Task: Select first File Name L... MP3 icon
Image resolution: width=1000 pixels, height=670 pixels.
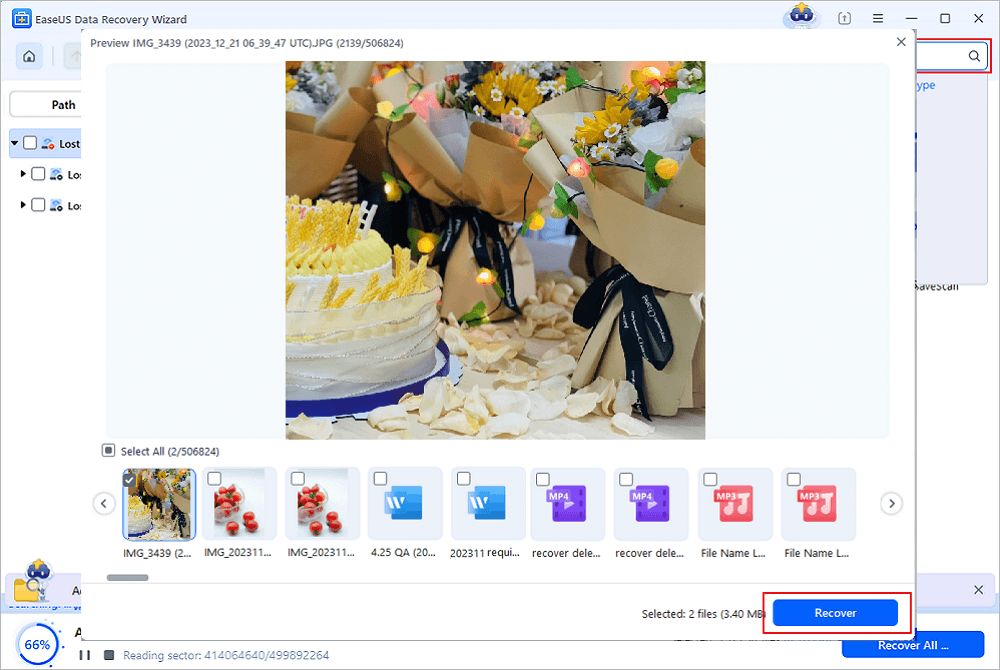Action: click(x=735, y=503)
